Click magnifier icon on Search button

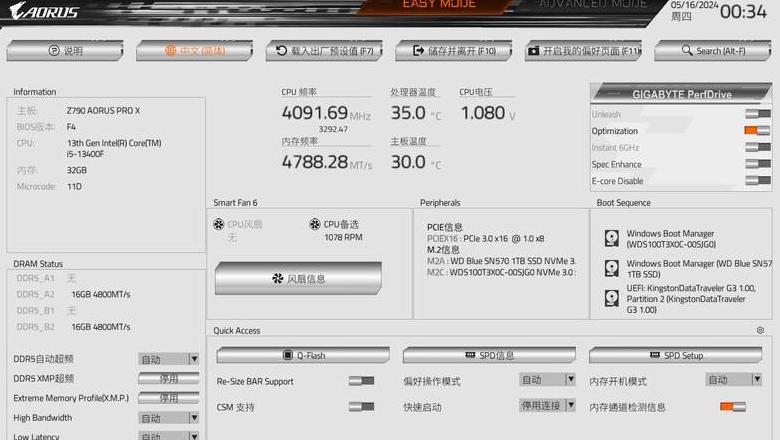click(x=687, y=50)
